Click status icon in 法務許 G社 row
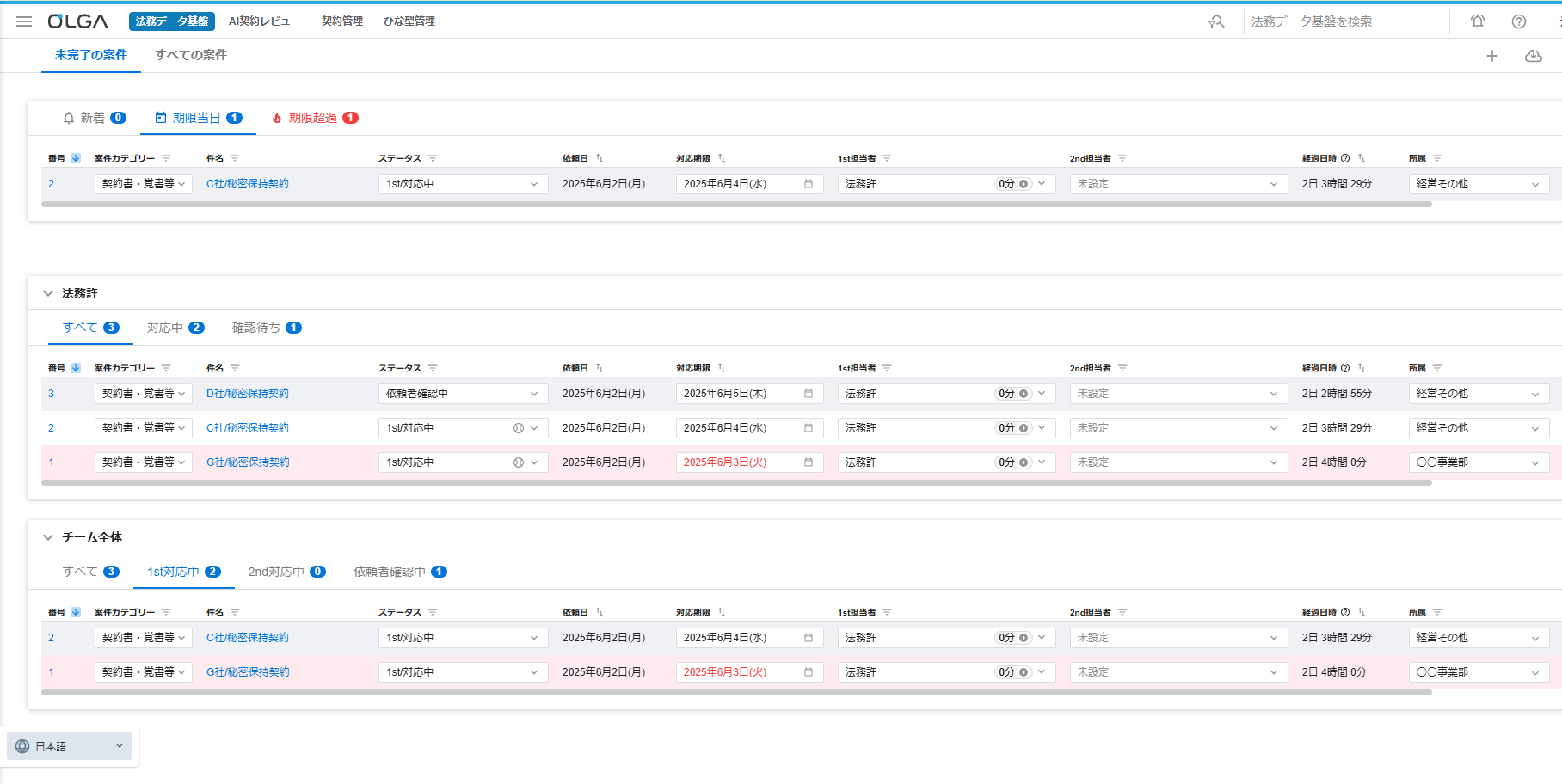The image size is (1562, 784). click(x=519, y=462)
